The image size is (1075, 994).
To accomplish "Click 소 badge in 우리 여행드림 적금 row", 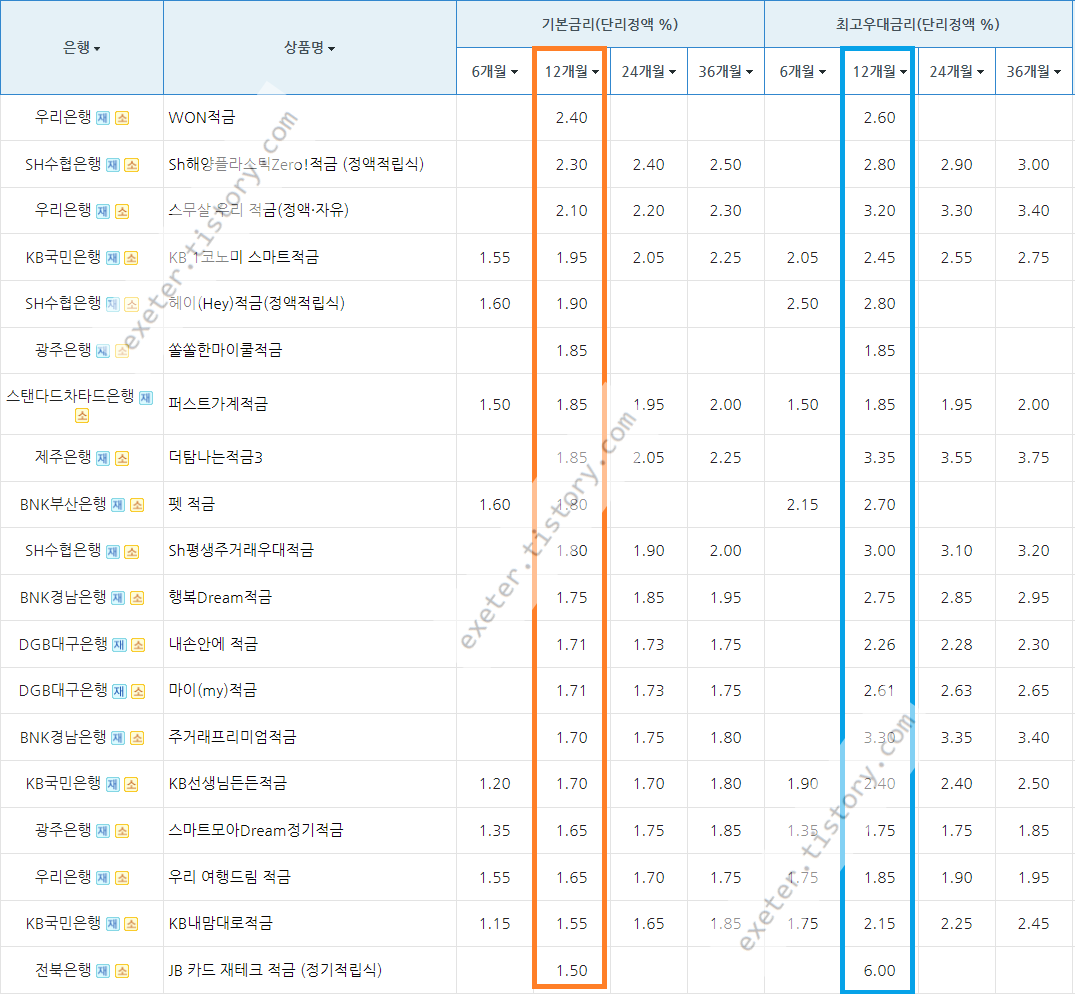I will (122, 877).
